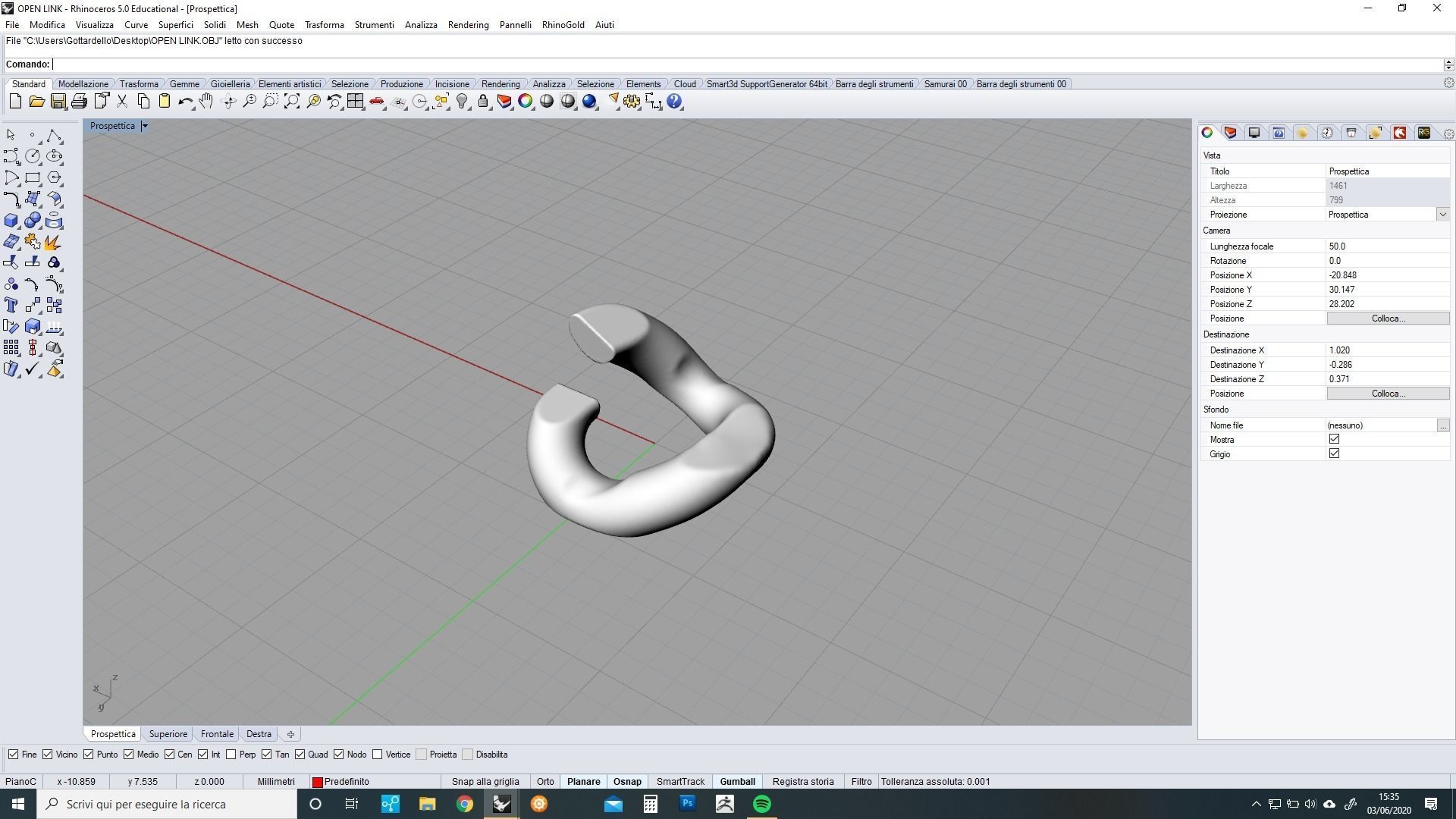Image resolution: width=1456 pixels, height=819 pixels.
Task: Toggle the Vicino osnap checkbox
Action: click(47, 755)
